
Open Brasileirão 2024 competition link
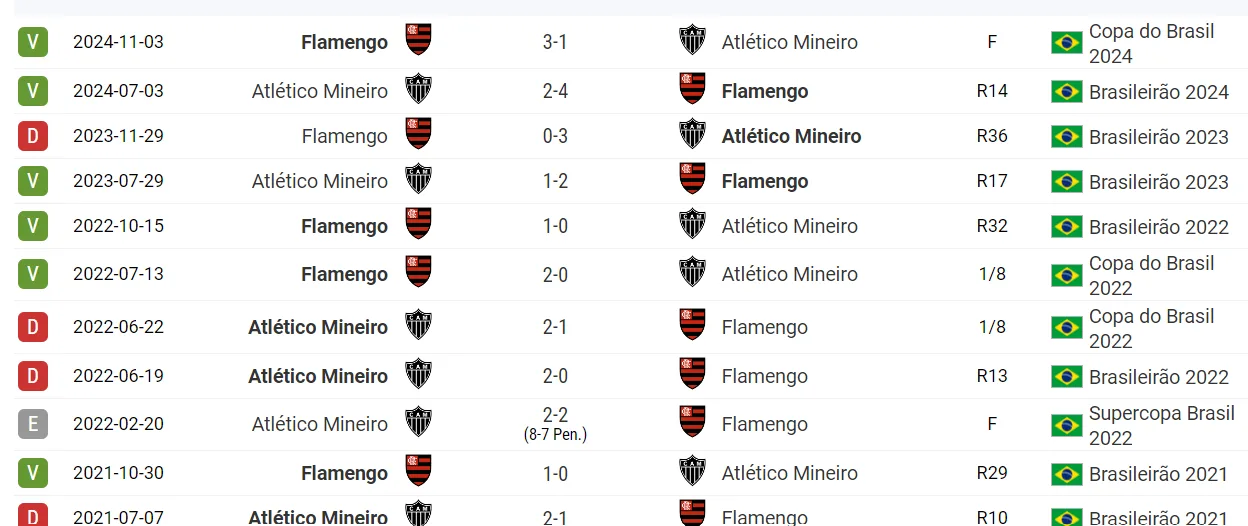(x=1158, y=92)
